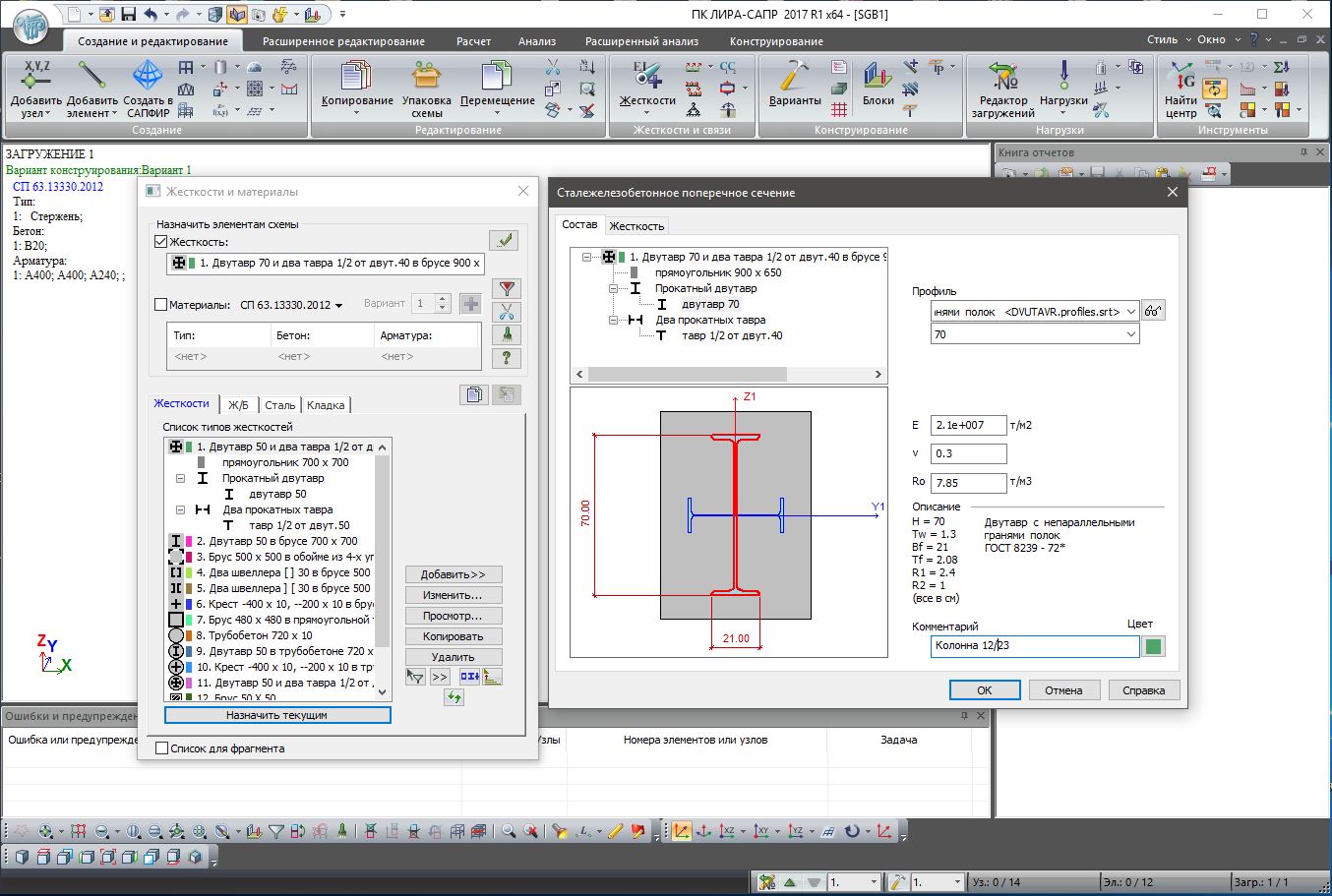Click the binoculars icon beside profile dropdown
This screenshot has width=1332, height=896.
(x=1154, y=311)
